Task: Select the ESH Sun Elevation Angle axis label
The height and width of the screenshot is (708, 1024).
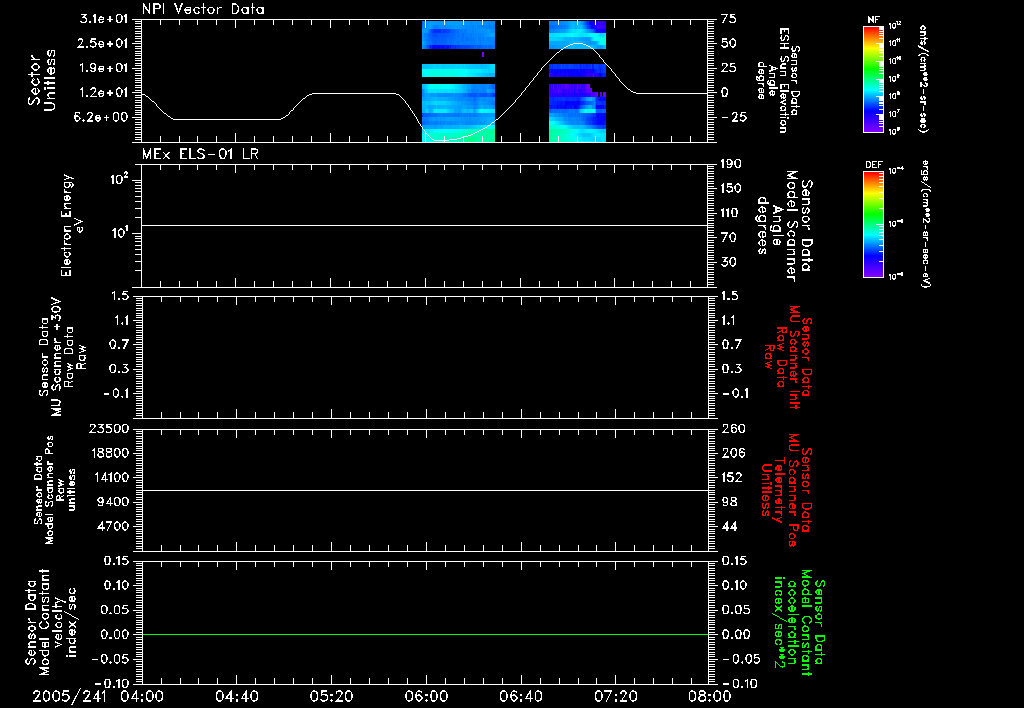Action: click(x=780, y=80)
